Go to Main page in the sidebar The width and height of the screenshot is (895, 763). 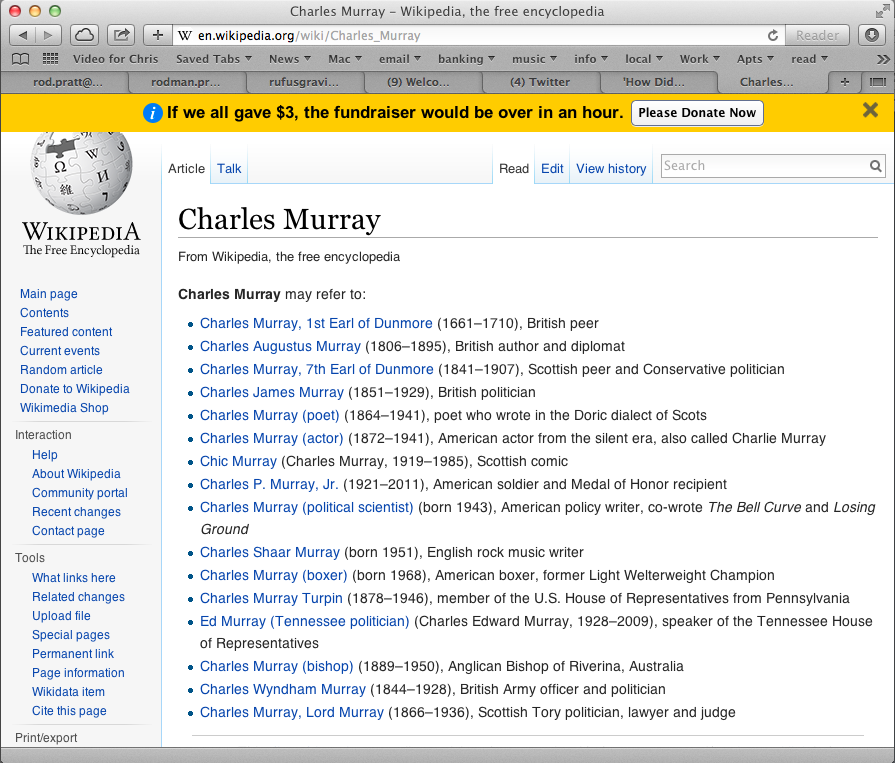[x=49, y=294]
